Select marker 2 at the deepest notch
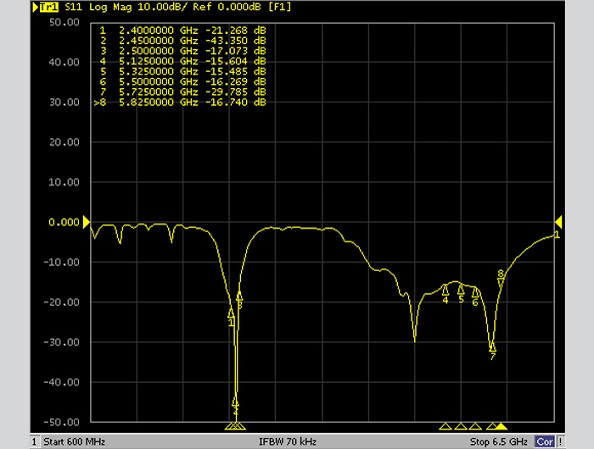 point(236,402)
